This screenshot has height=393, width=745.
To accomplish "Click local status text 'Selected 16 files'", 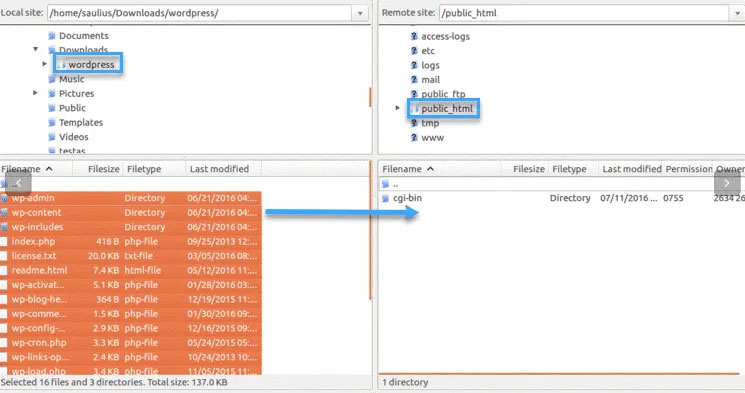I will point(114,382).
